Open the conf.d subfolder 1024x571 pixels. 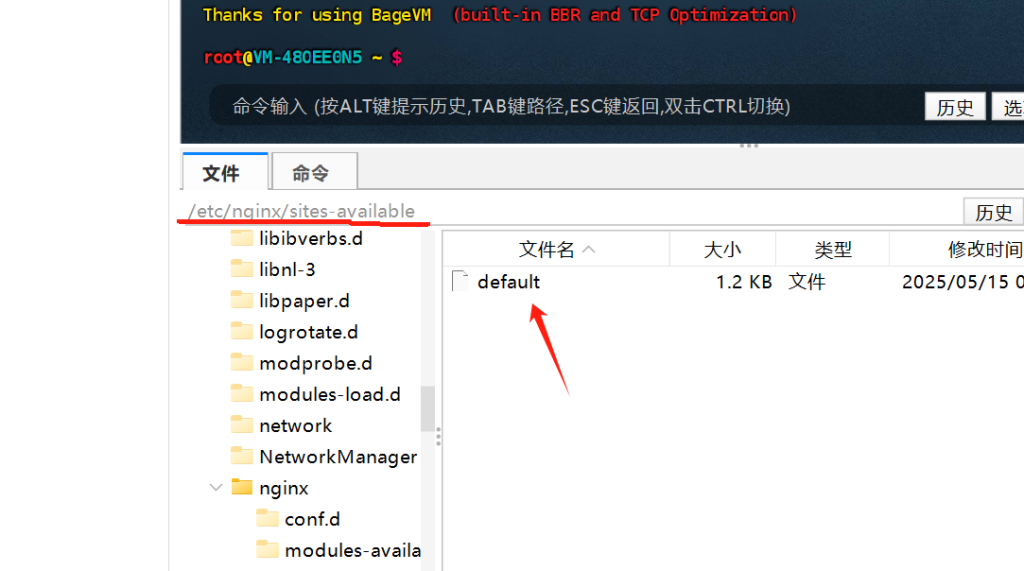pyautogui.click(x=312, y=519)
